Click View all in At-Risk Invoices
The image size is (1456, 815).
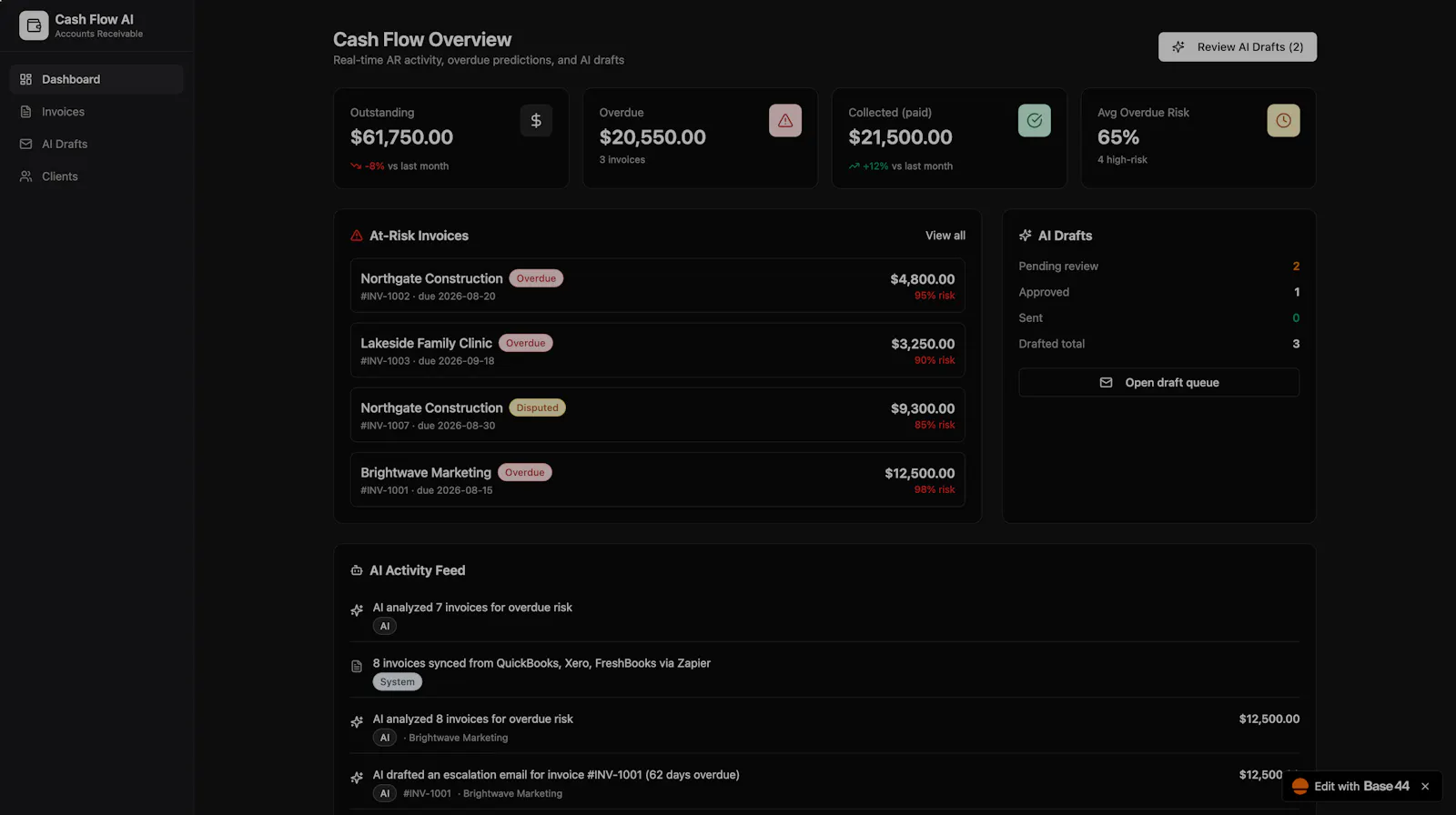pos(945,236)
